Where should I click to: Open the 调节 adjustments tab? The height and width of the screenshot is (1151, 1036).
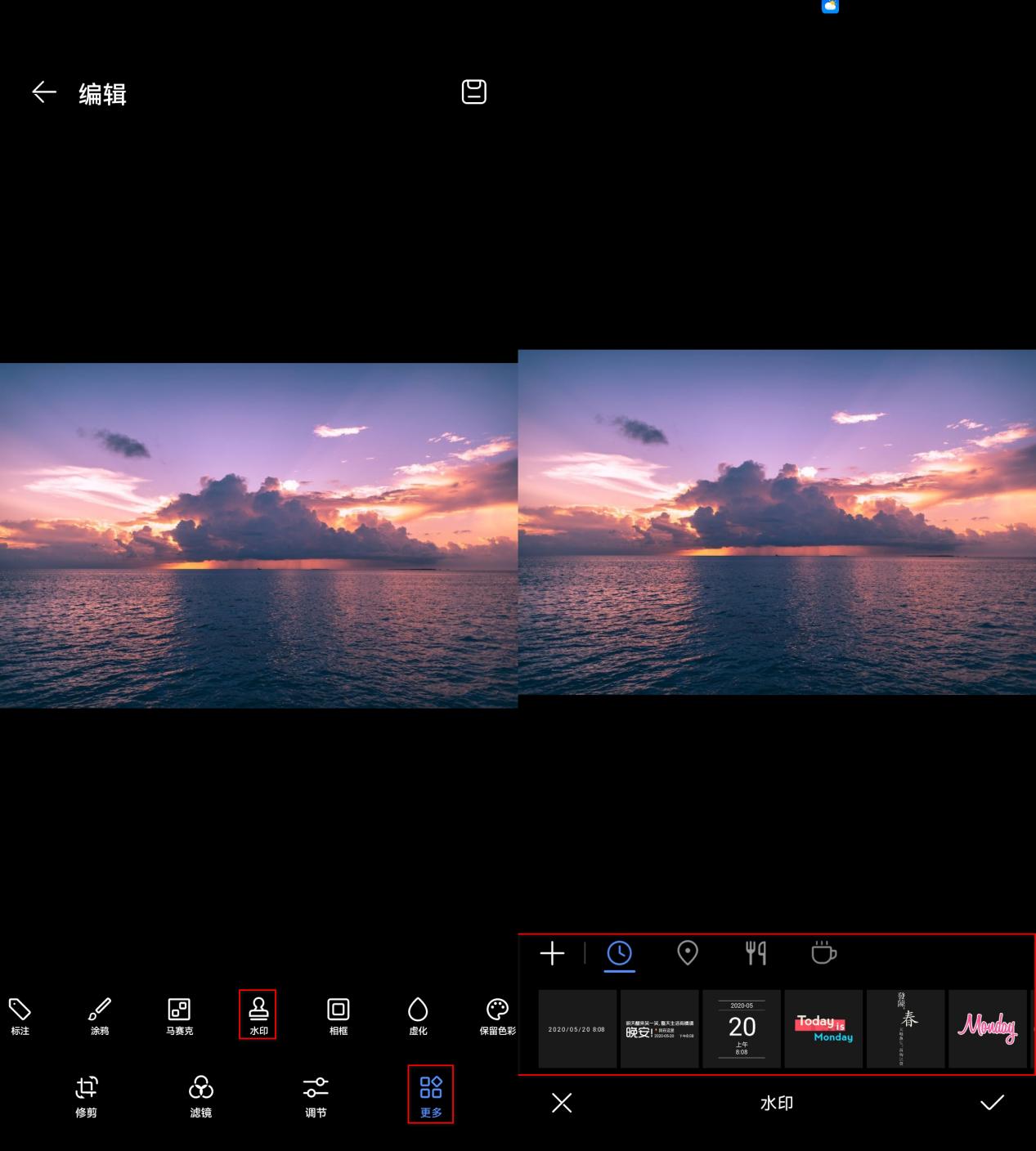point(316,1096)
